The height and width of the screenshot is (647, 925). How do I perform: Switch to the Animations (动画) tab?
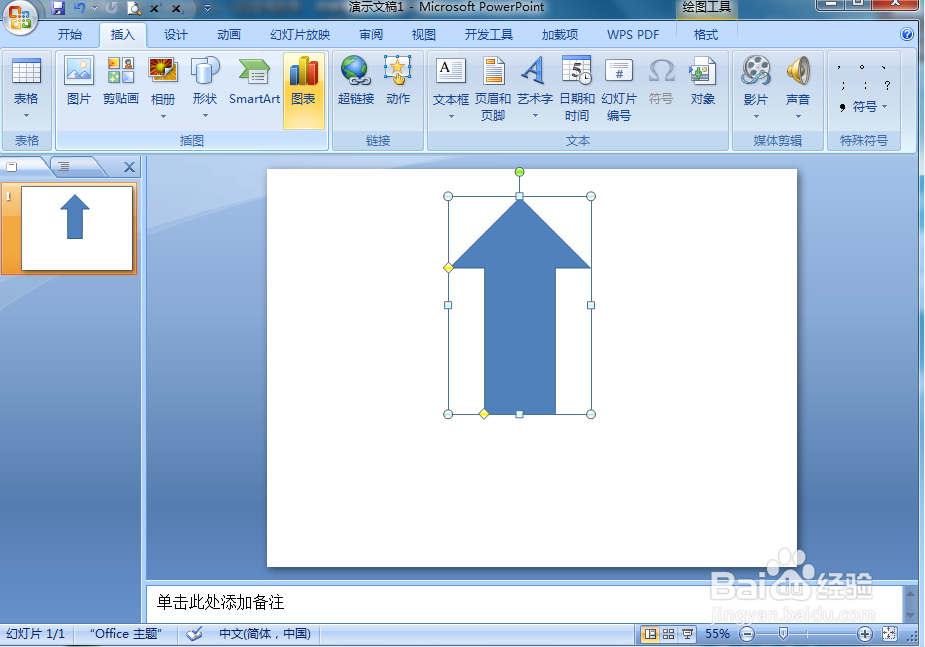click(x=229, y=35)
